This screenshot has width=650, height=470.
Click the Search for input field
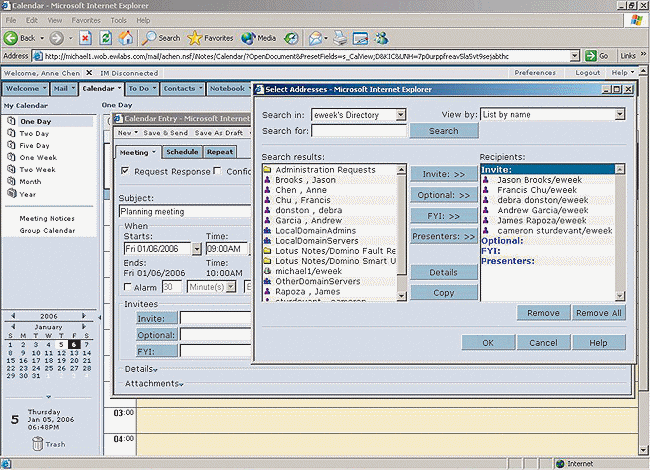pyautogui.click(x=359, y=131)
